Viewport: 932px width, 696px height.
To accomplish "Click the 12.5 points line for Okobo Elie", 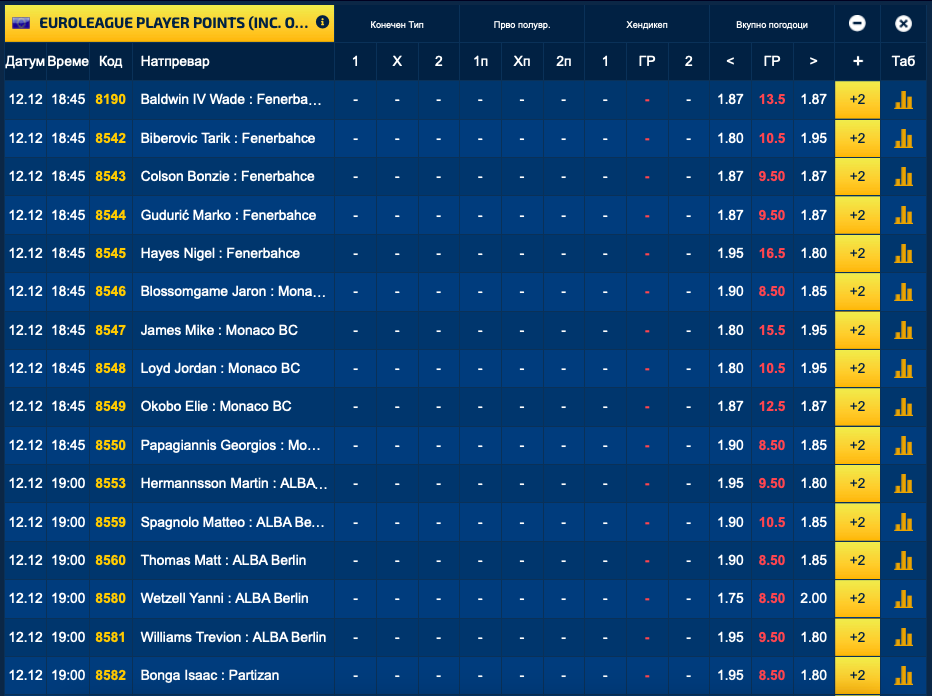I will pos(772,406).
